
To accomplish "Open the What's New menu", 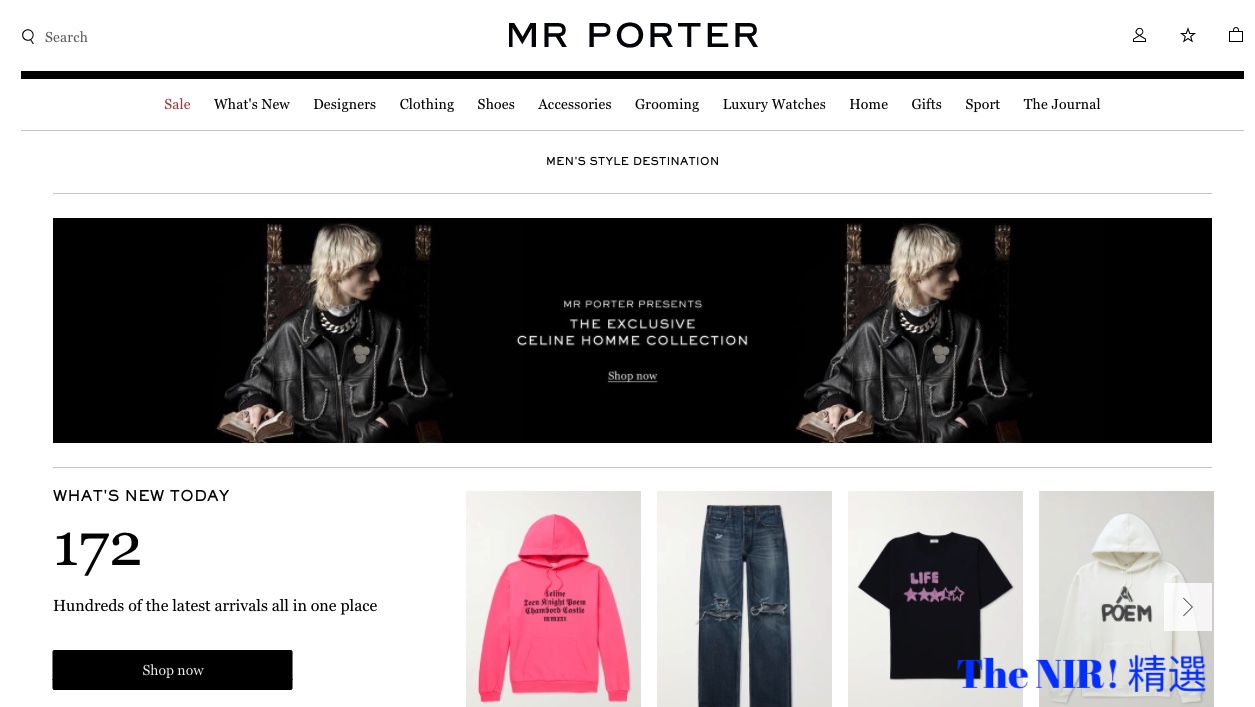I will (x=252, y=104).
